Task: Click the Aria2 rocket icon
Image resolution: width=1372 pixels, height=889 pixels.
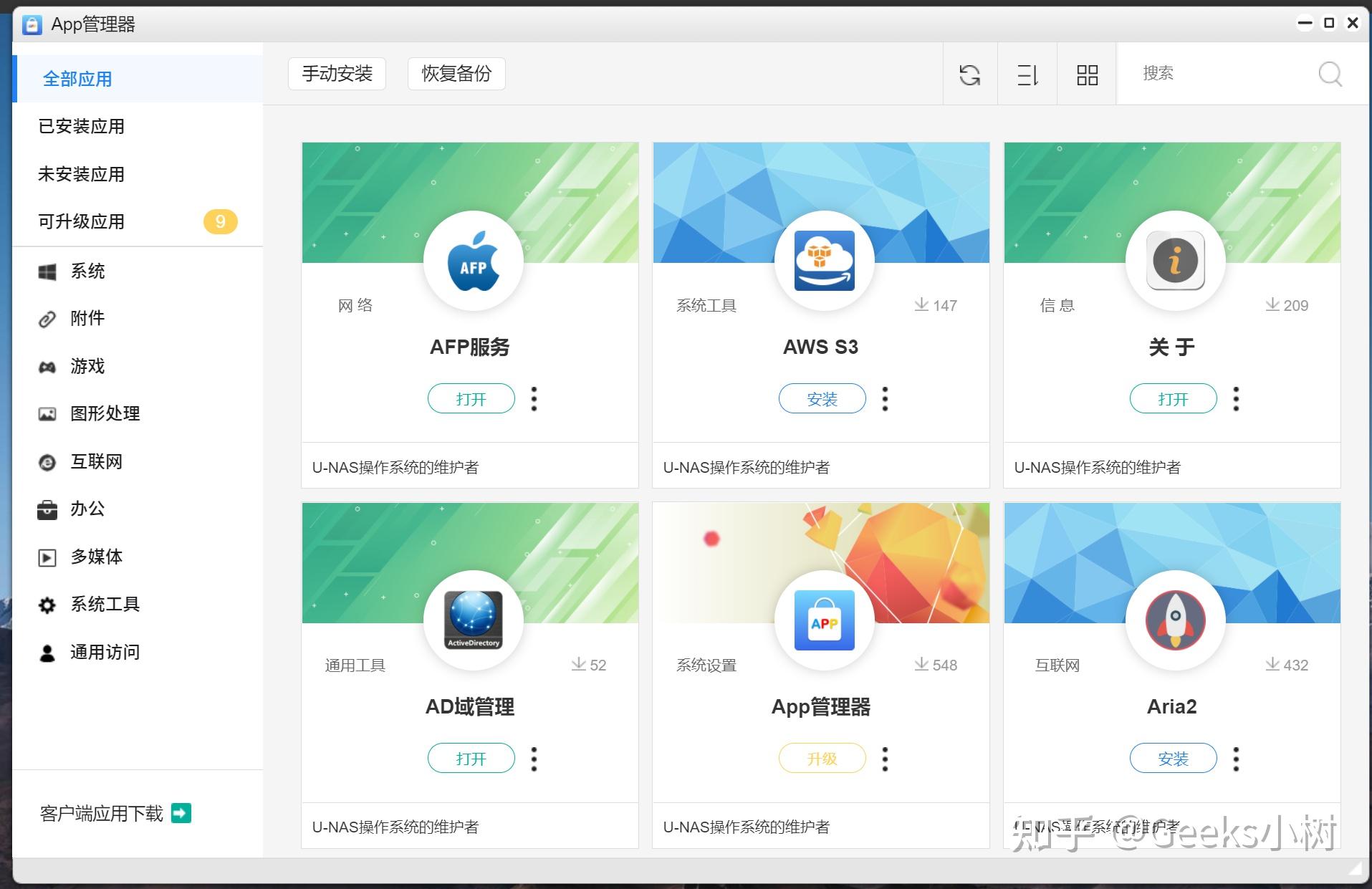Action: pos(1175,620)
